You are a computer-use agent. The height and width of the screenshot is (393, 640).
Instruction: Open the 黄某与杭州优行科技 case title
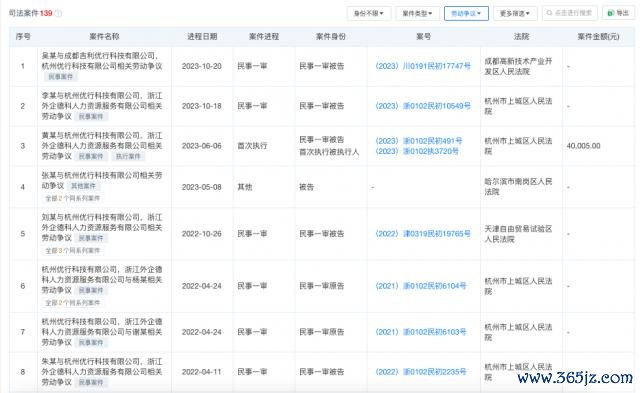102,146
